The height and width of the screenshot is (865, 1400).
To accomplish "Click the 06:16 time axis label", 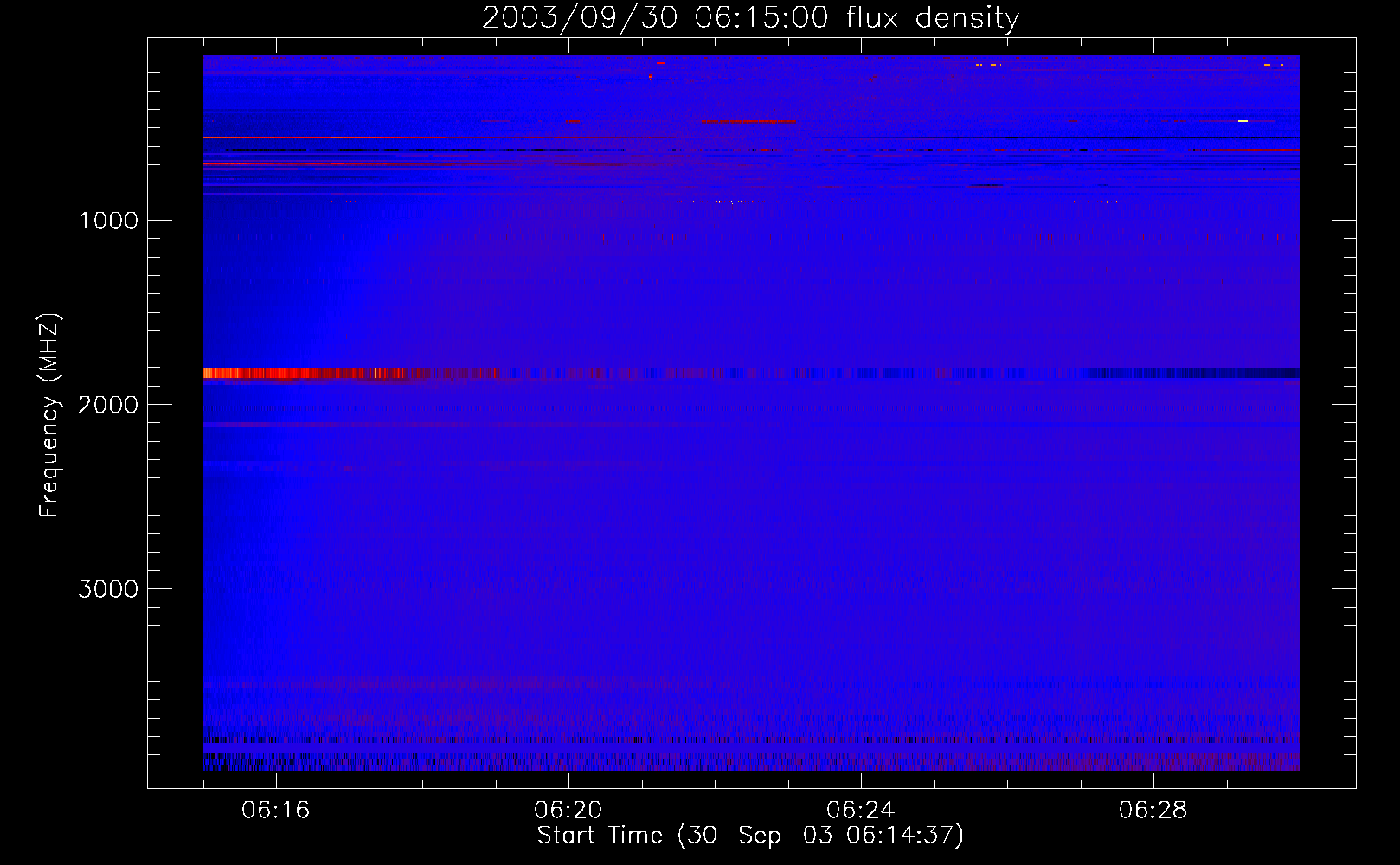I will (x=276, y=810).
